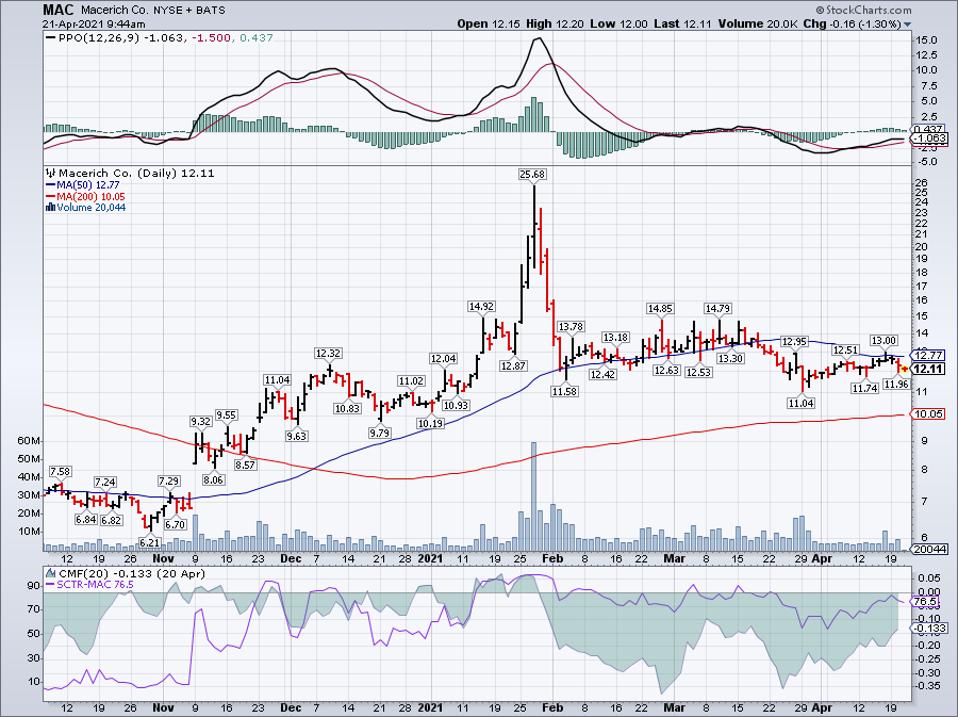
Task: Click the 10.19 low price label
Action: 430,423
